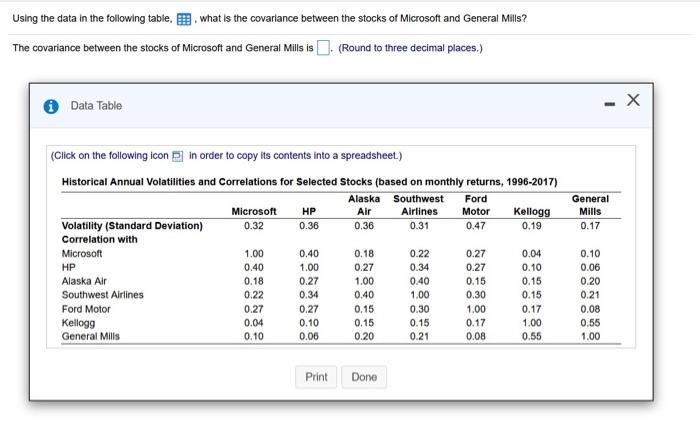Click Kellogg–General Mills correlation 0.55 in Kellogg row
The width and height of the screenshot is (700, 431).
click(x=590, y=323)
